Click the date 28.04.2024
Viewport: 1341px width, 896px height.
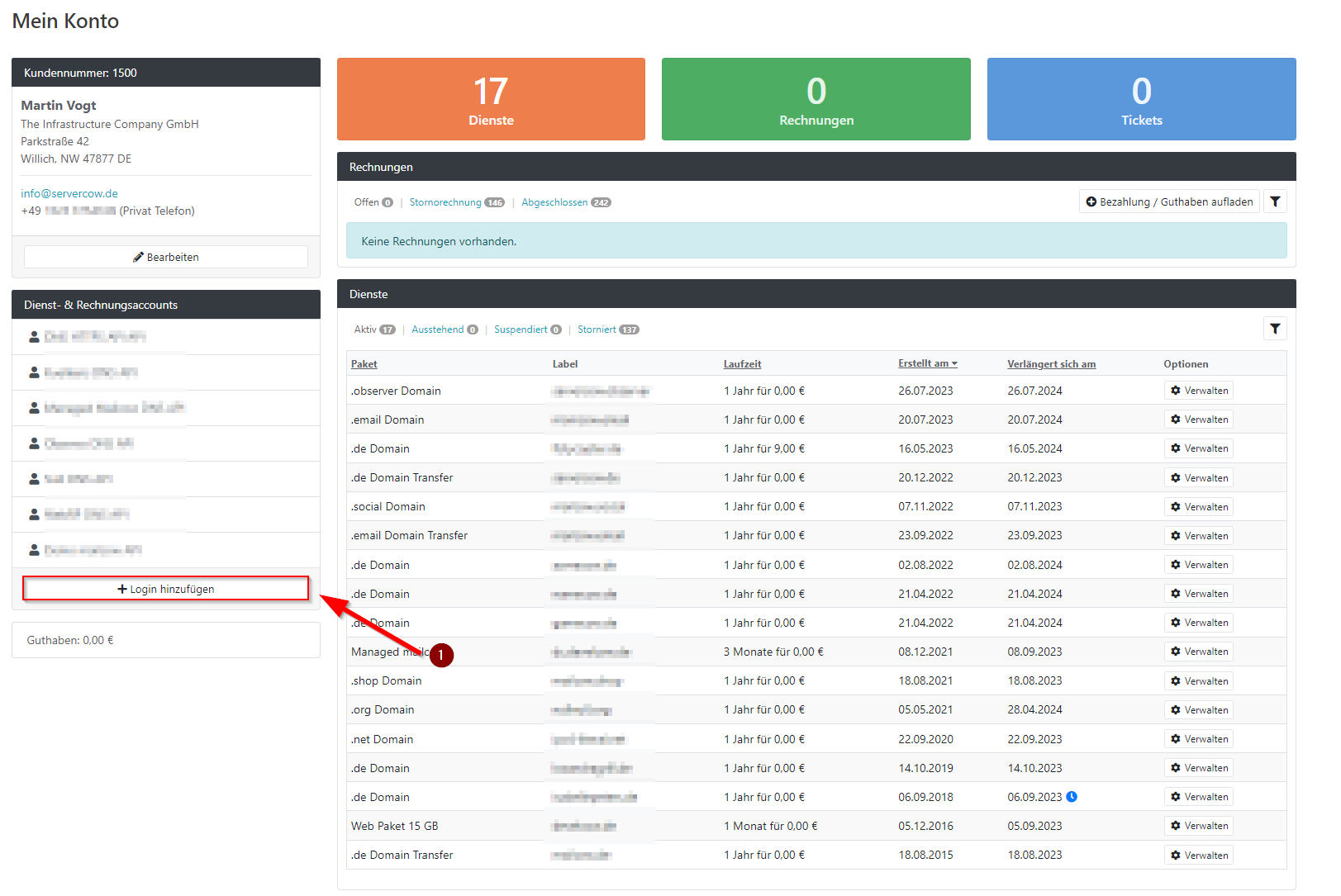point(1034,709)
